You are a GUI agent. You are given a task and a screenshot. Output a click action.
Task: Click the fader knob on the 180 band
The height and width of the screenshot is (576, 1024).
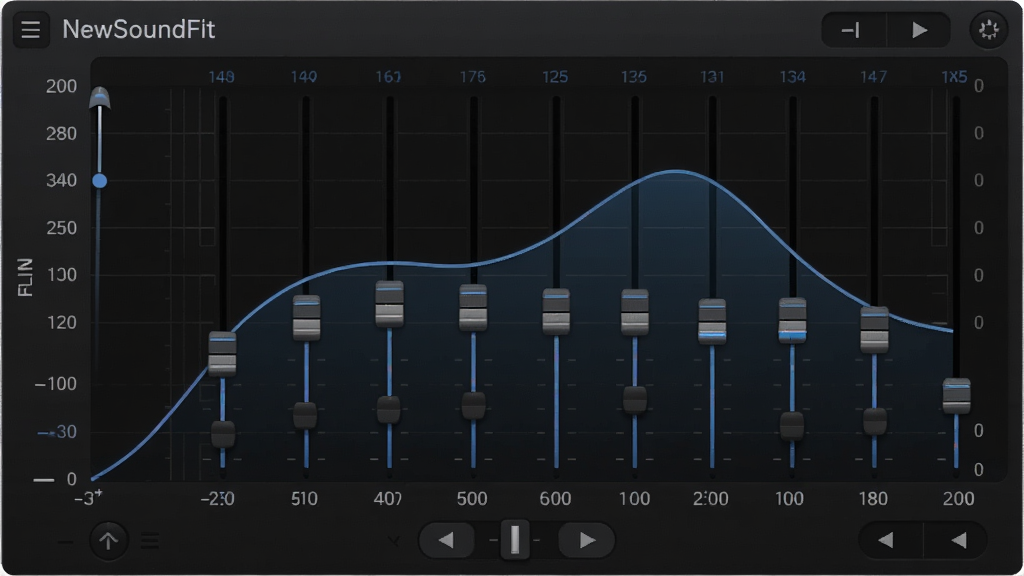tap(874, 330)
